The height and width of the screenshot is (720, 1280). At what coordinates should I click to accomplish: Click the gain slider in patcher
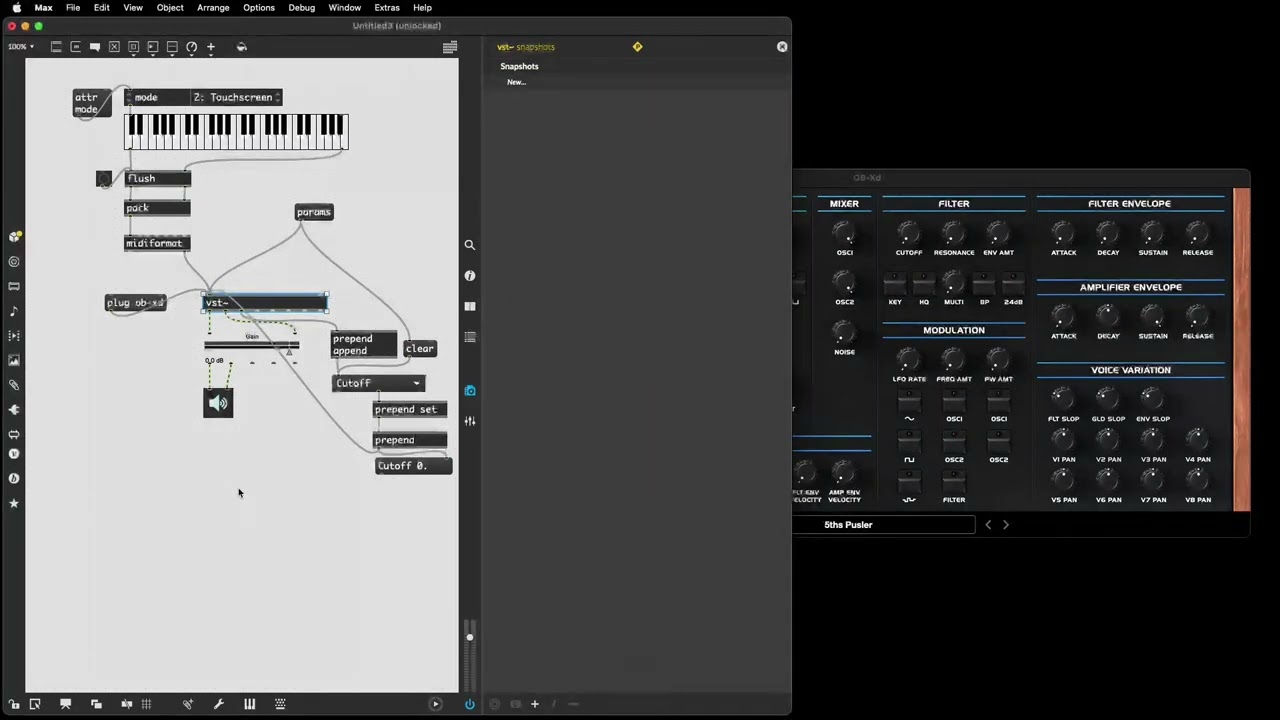[252, 345]
